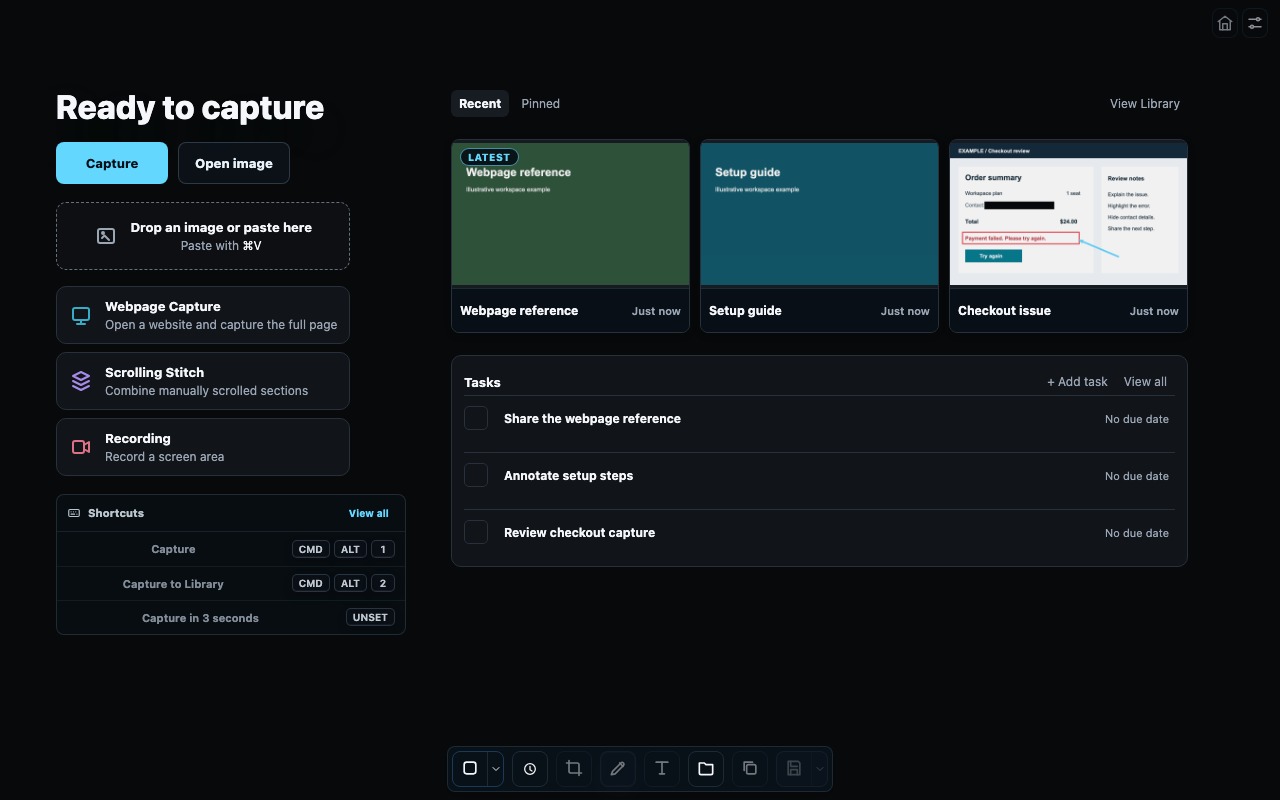The width and height of the screenshot is (1280, 800).
Task: Click the Capture button
Action: 112,163
